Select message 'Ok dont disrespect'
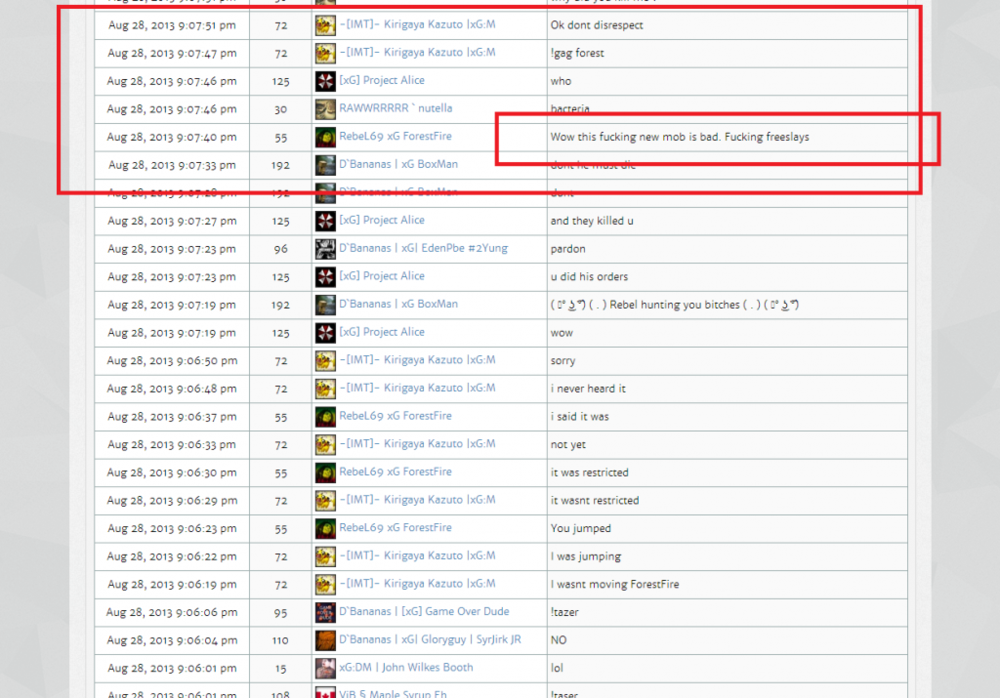Image resolution: width=1000 pixels, height=698 pixels. point(596,26)
